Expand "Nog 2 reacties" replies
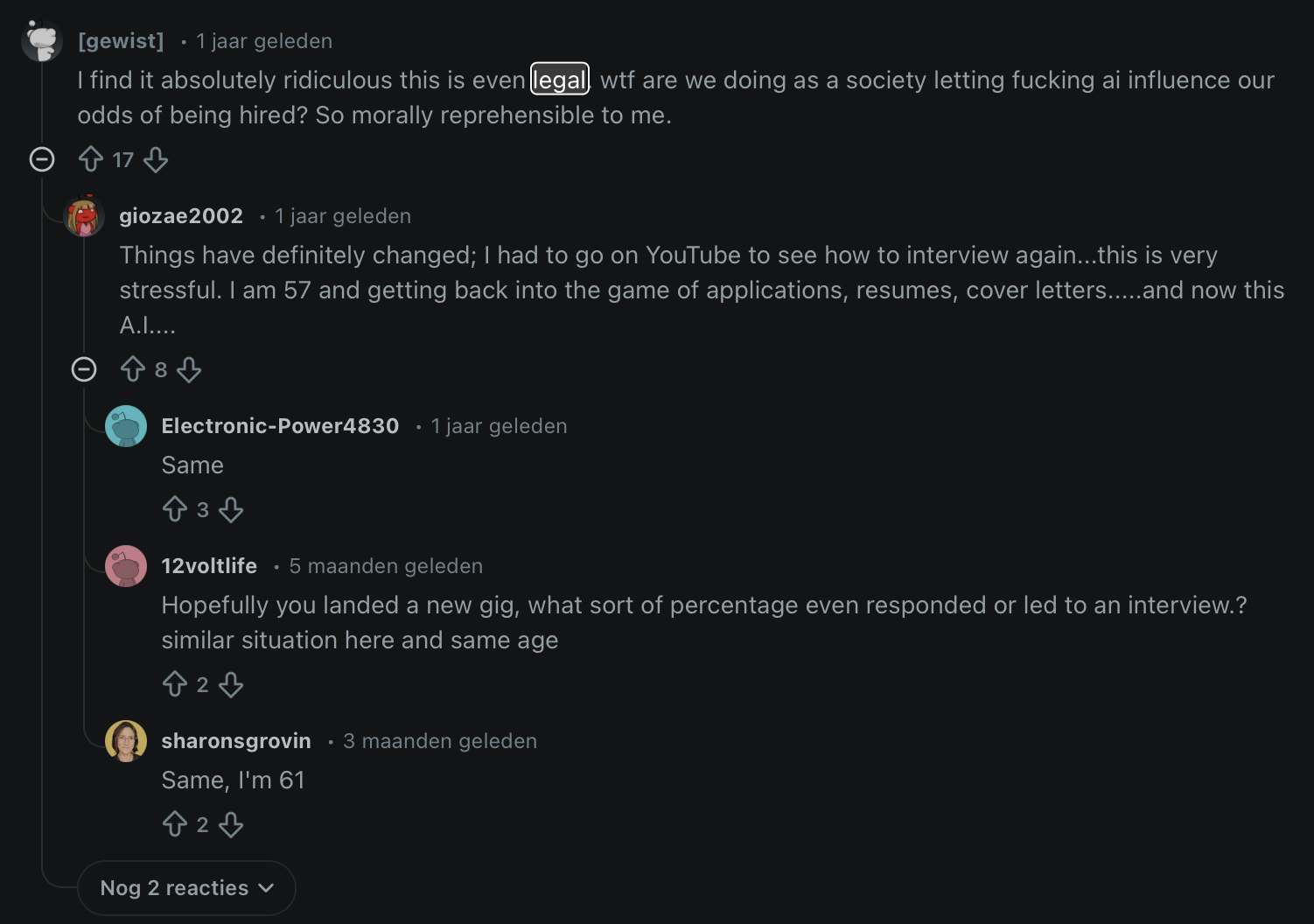Screen dimensions: 1314x924 186,888
